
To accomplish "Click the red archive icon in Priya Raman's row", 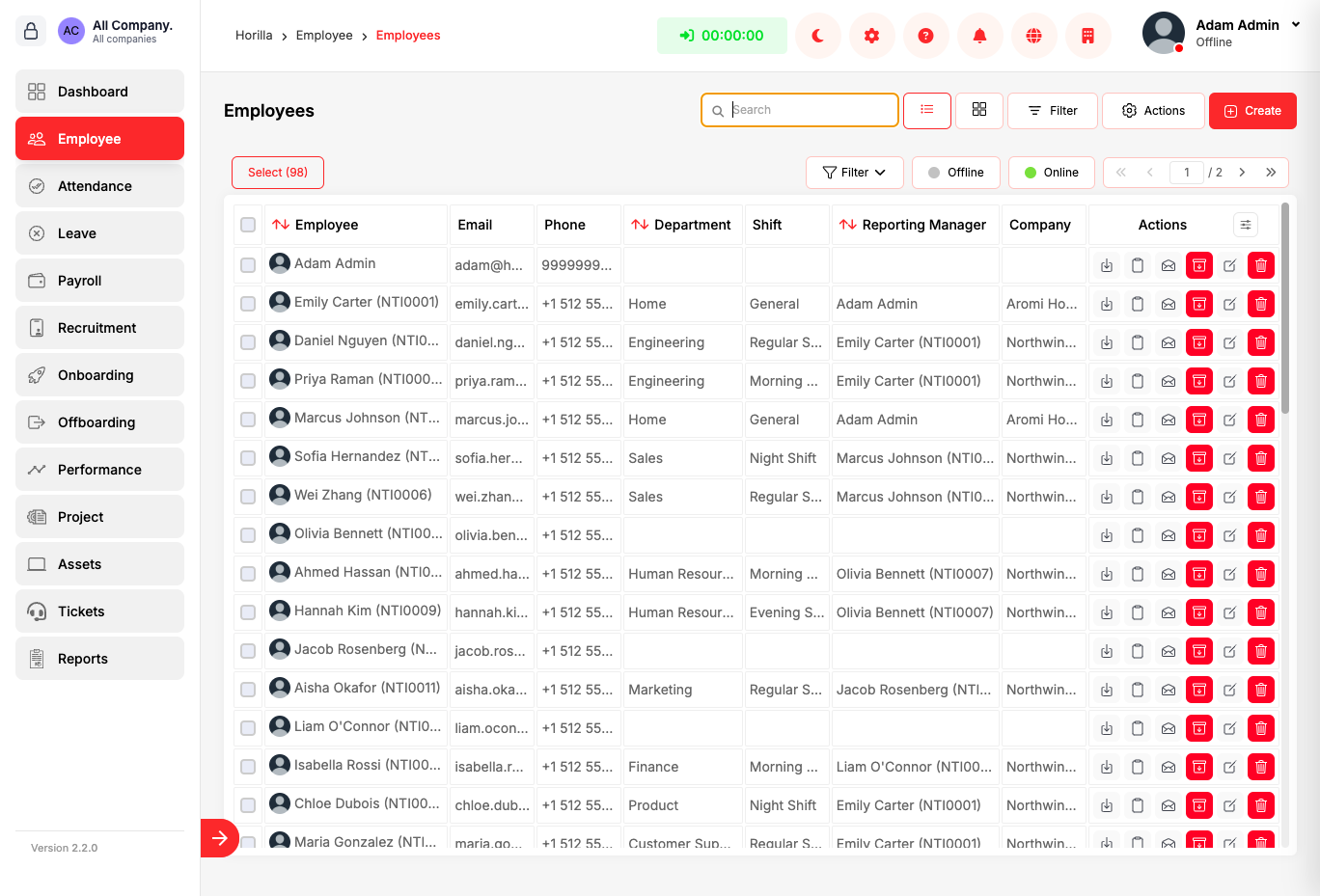I will (1199, 381).
